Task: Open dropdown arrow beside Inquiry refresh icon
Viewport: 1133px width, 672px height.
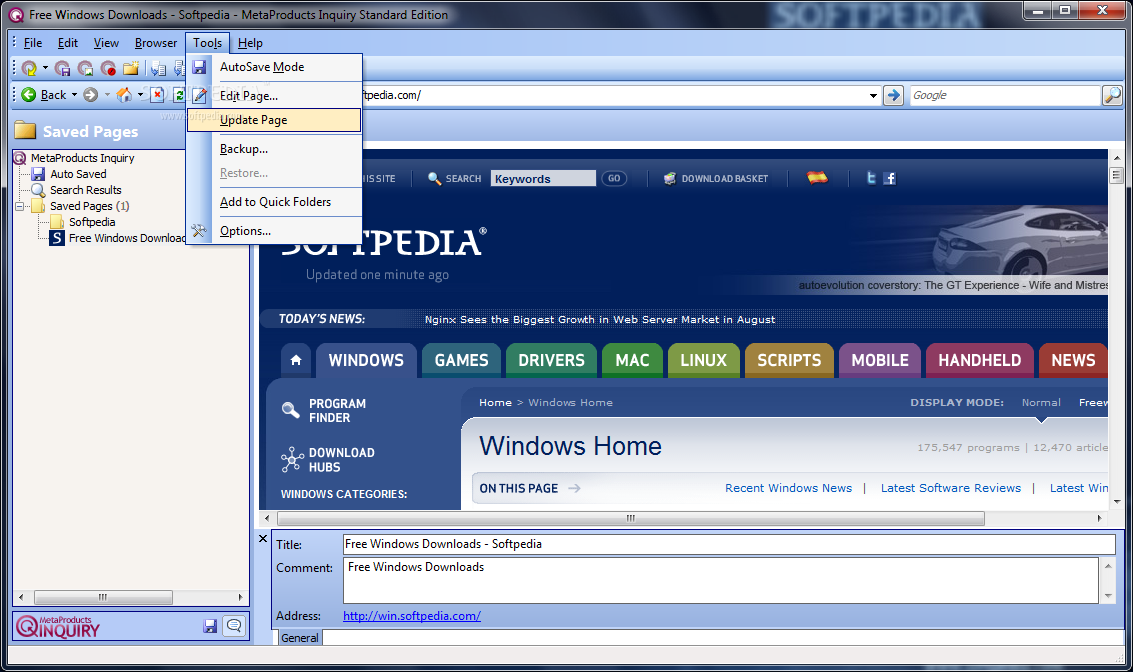Action: coord(45,69)
